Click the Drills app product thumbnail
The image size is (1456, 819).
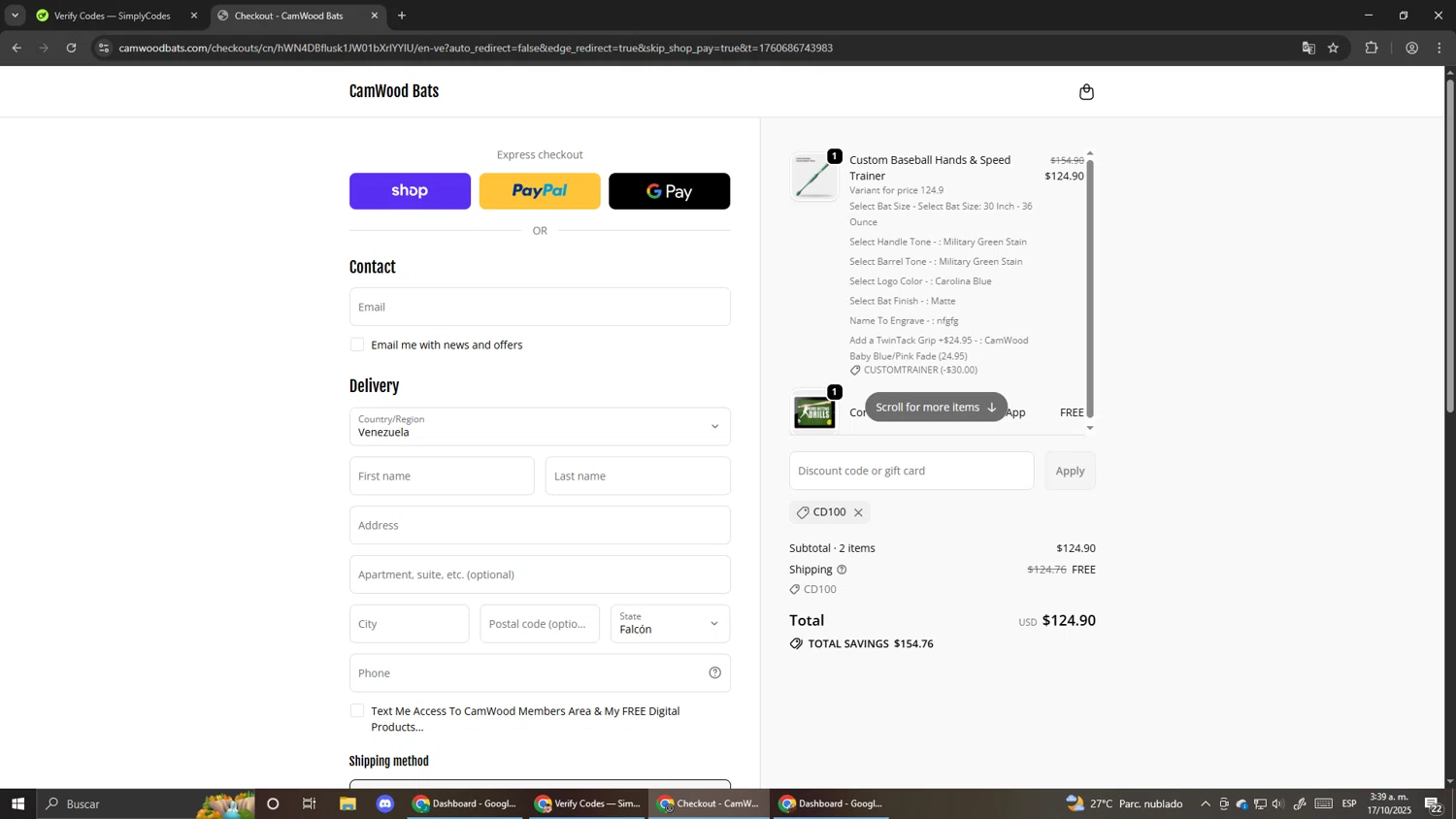814,411
